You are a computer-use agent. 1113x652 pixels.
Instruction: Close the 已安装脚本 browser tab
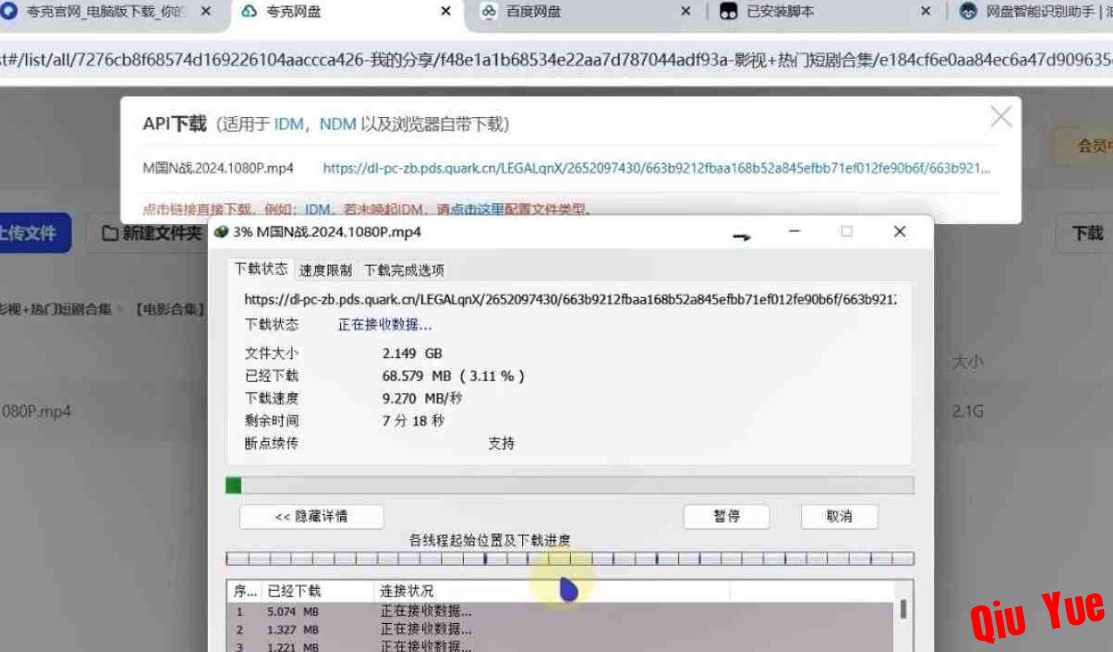coord(926,11)
